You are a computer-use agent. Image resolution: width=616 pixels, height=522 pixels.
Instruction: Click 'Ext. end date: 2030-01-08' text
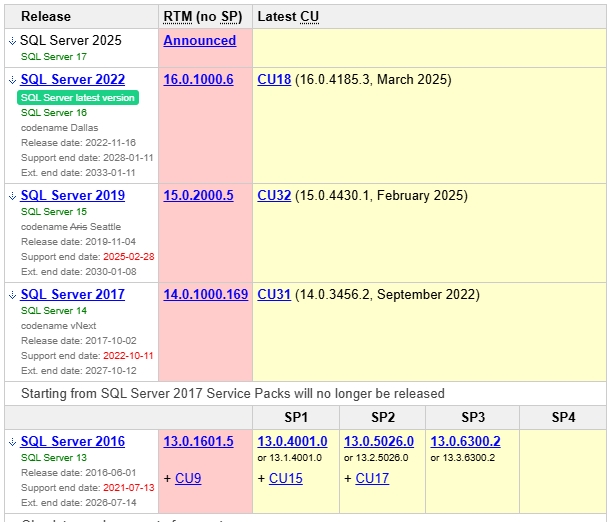click(x=79, y=271)
